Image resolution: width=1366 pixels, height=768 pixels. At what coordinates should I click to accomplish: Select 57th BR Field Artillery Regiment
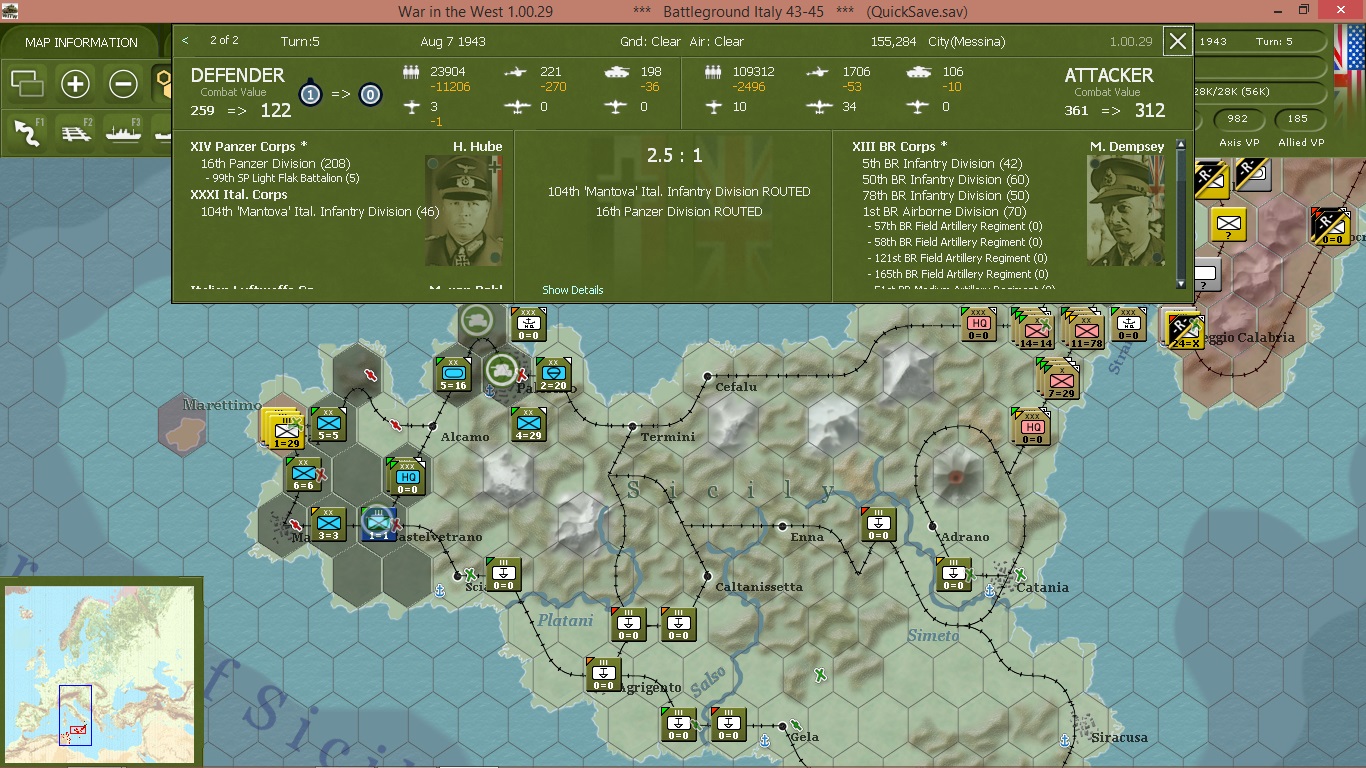click(x=957, y=226)
